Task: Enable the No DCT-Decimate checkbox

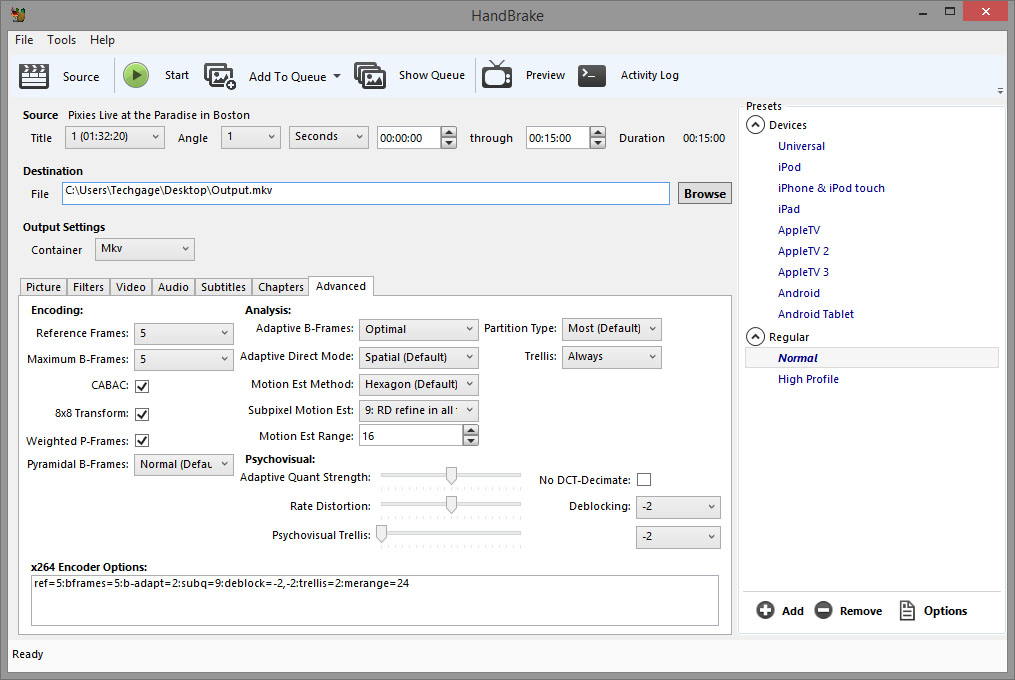Action: 644,480
